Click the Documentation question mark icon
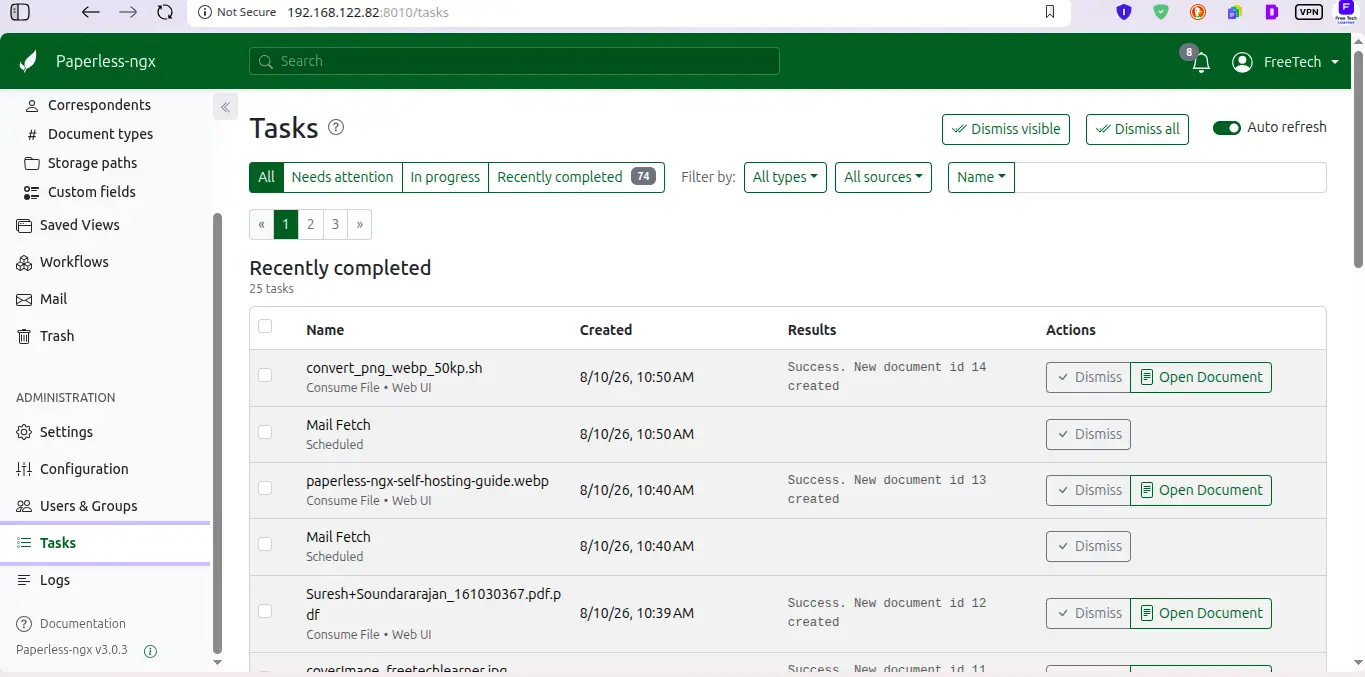This screenshot has width=1365, height=677. click(x=24, y=623)
